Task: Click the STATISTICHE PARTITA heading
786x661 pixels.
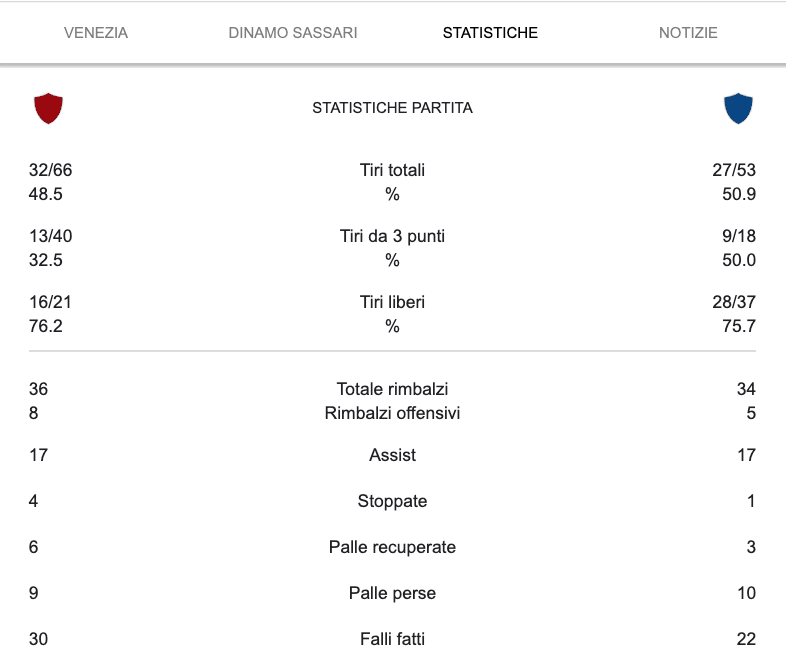Action: point(392,108)
